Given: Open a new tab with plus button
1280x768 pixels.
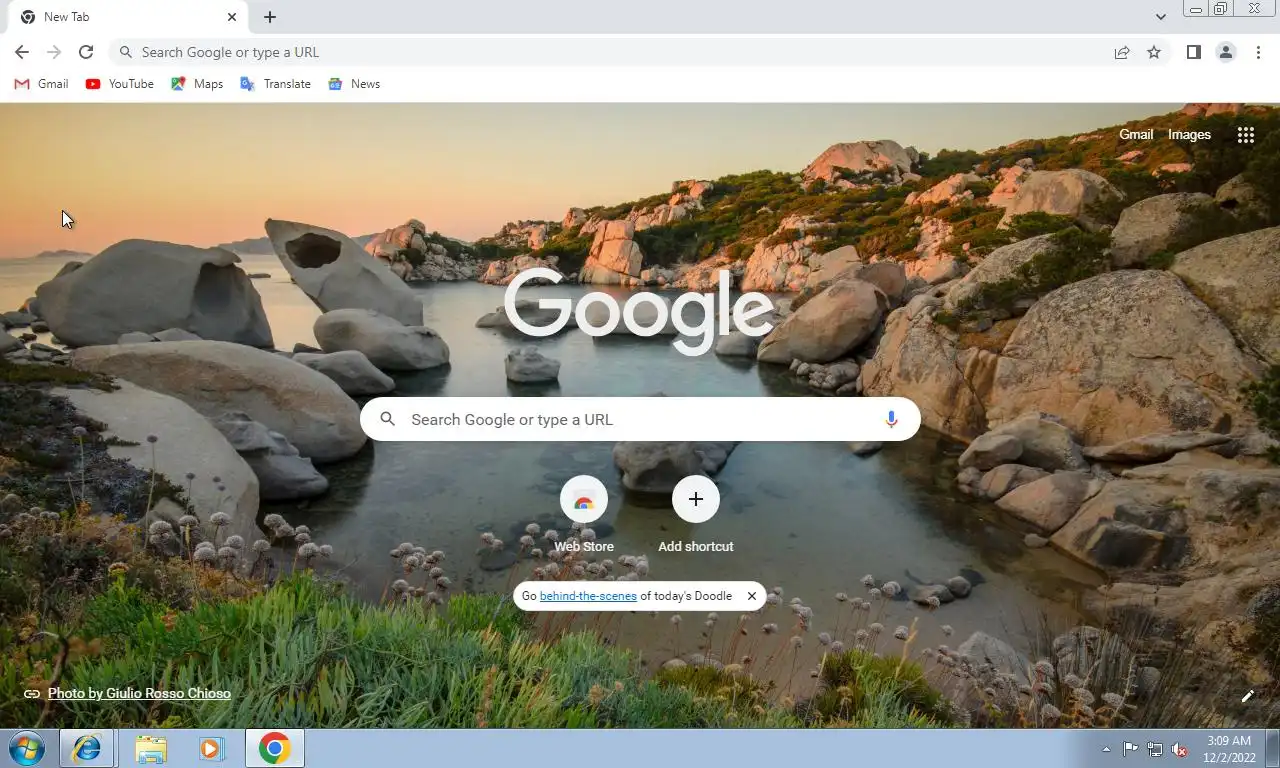Looking at the screenshot, I should [x=270, y=17].
